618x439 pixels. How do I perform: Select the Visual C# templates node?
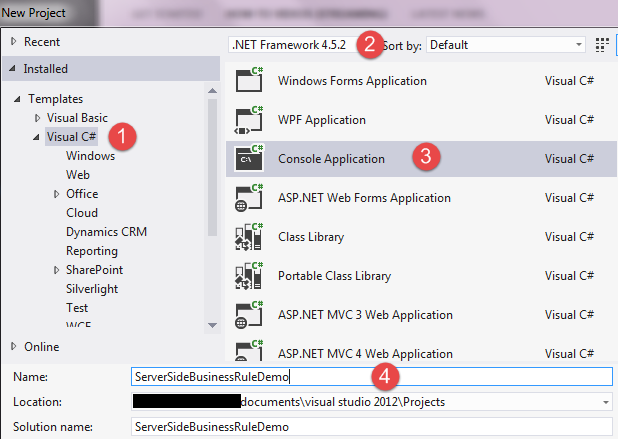[x=71, y=137]
